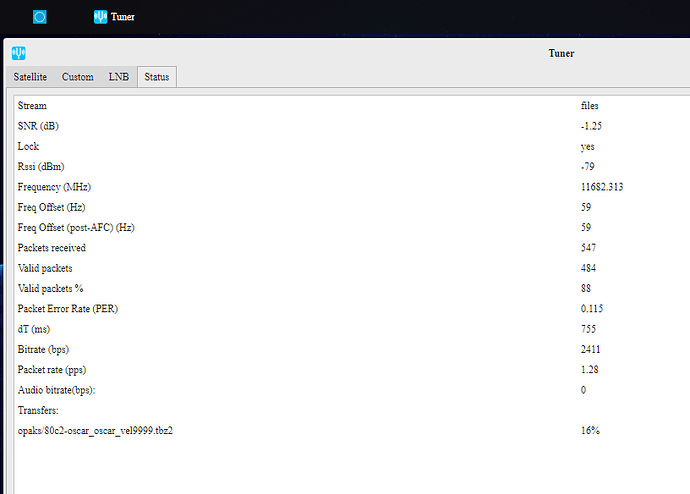Click the Stream value 'files'
The width and height of the screenshot is (690, 494).
tap(590, 106)
